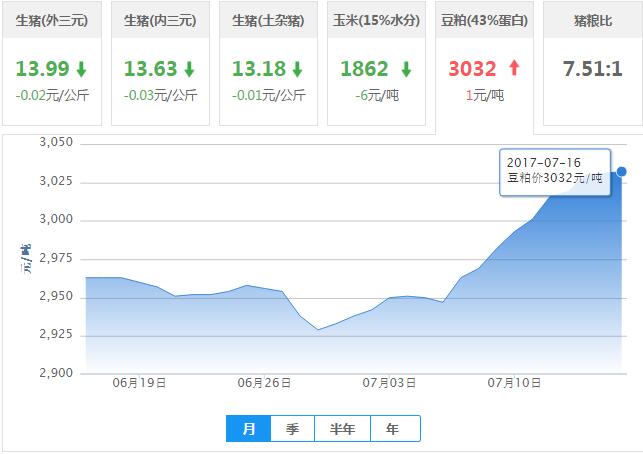Switch chart range to 年
This screenshot has width=643, height=454.
click(x=395, y=429)
